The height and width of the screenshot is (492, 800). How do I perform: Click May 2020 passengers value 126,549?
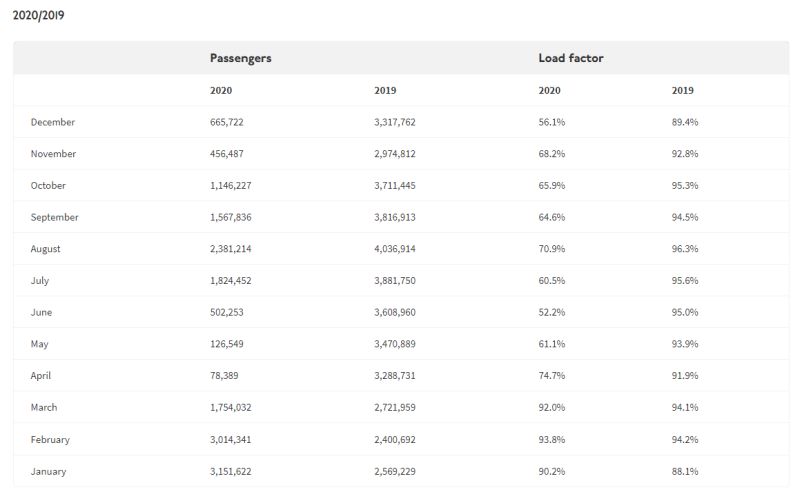(x=227, y=344)
